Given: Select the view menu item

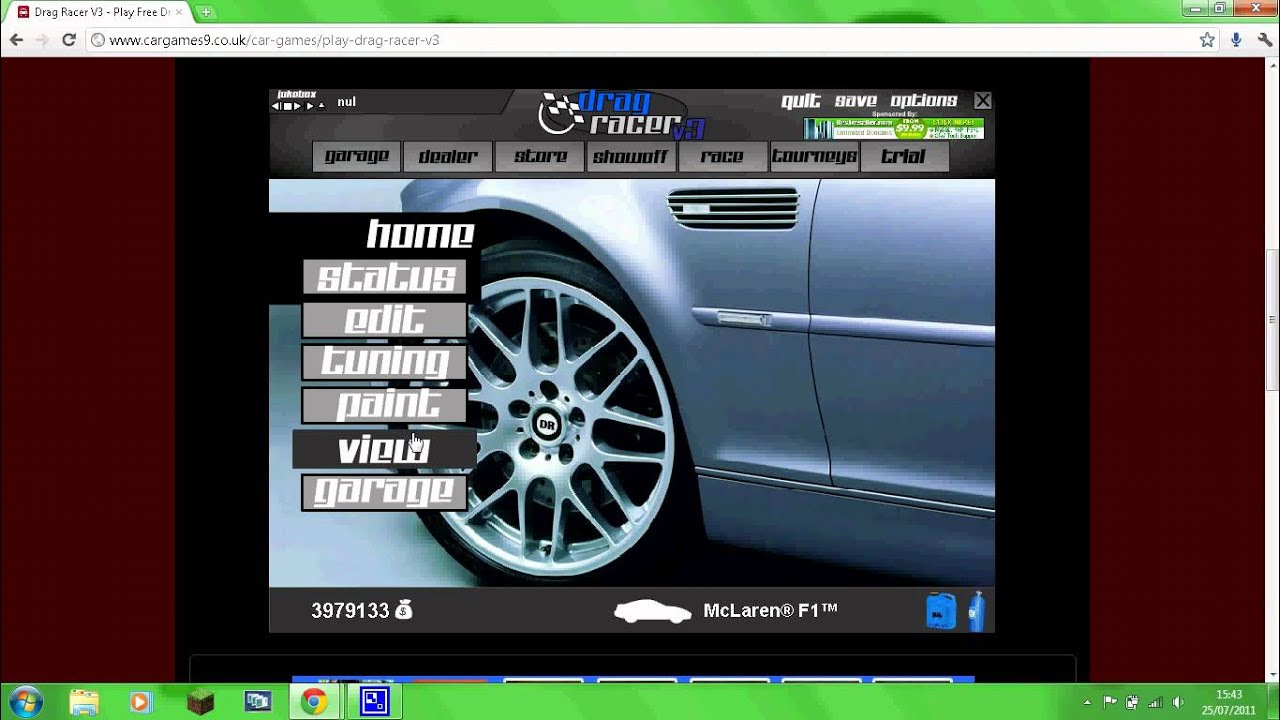Looking at the screenshot, I should coord(385,449).
